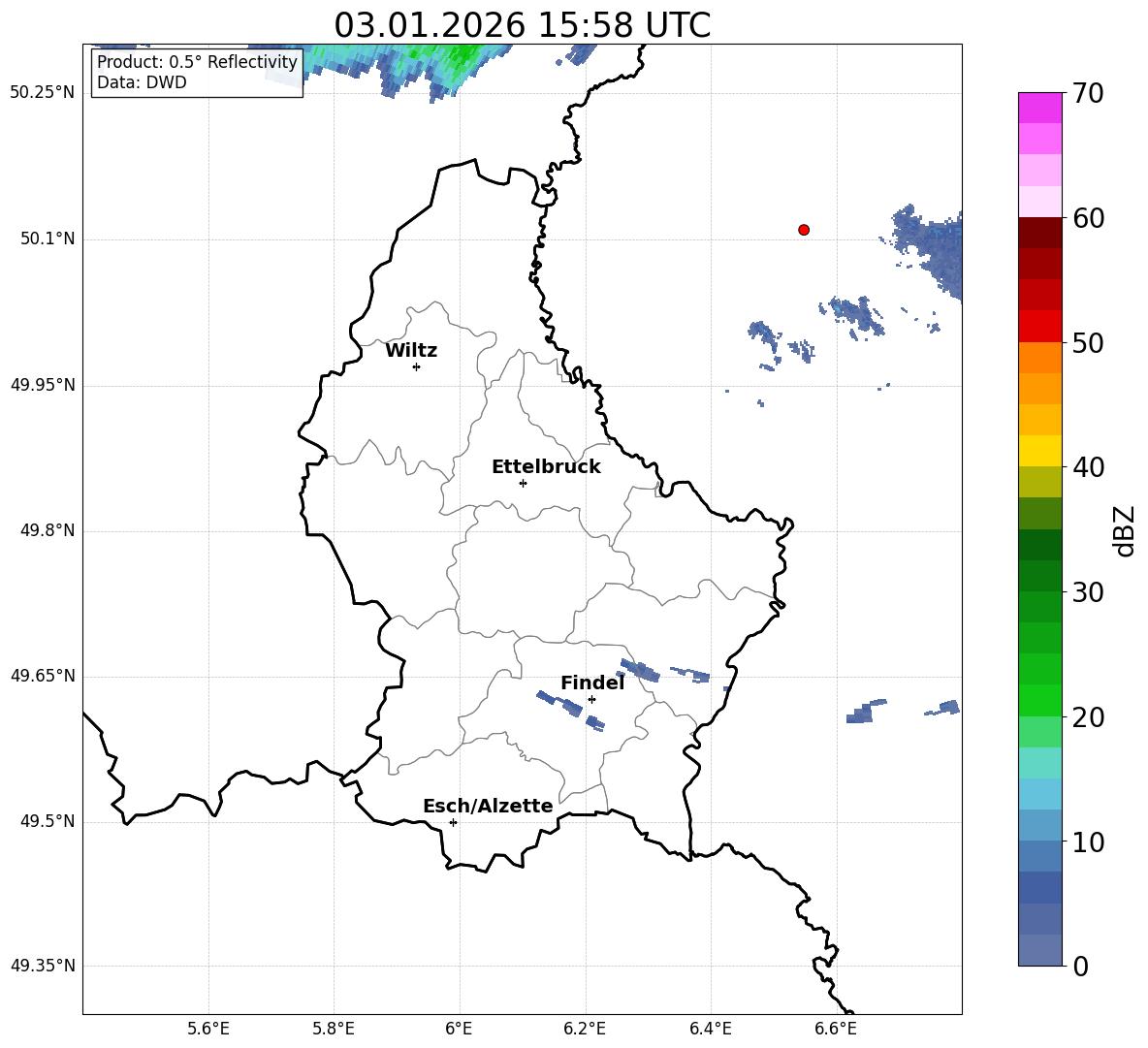Click the Ettelbruck location cross marker
Viewport: 1148px width, 1048px height.
[523, 483]
